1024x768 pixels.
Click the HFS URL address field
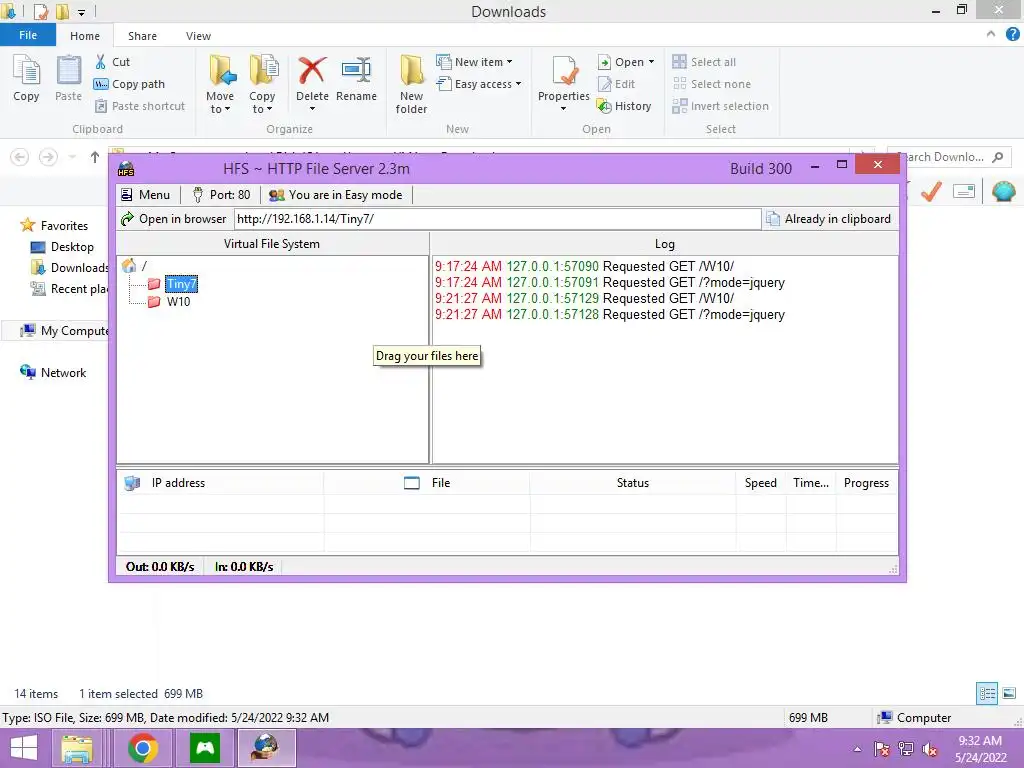pos(497,219)
